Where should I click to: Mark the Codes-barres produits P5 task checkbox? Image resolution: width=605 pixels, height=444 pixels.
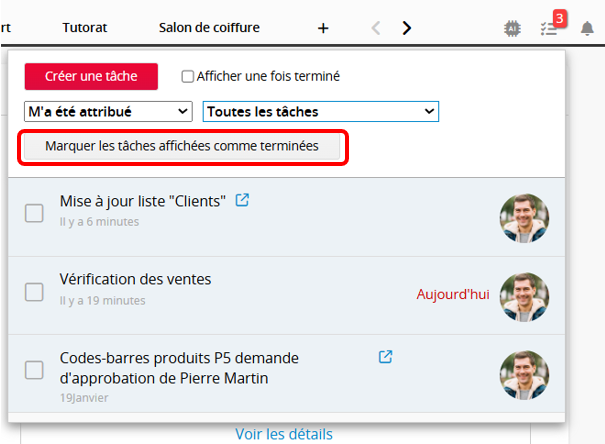[x=34, y=370]
